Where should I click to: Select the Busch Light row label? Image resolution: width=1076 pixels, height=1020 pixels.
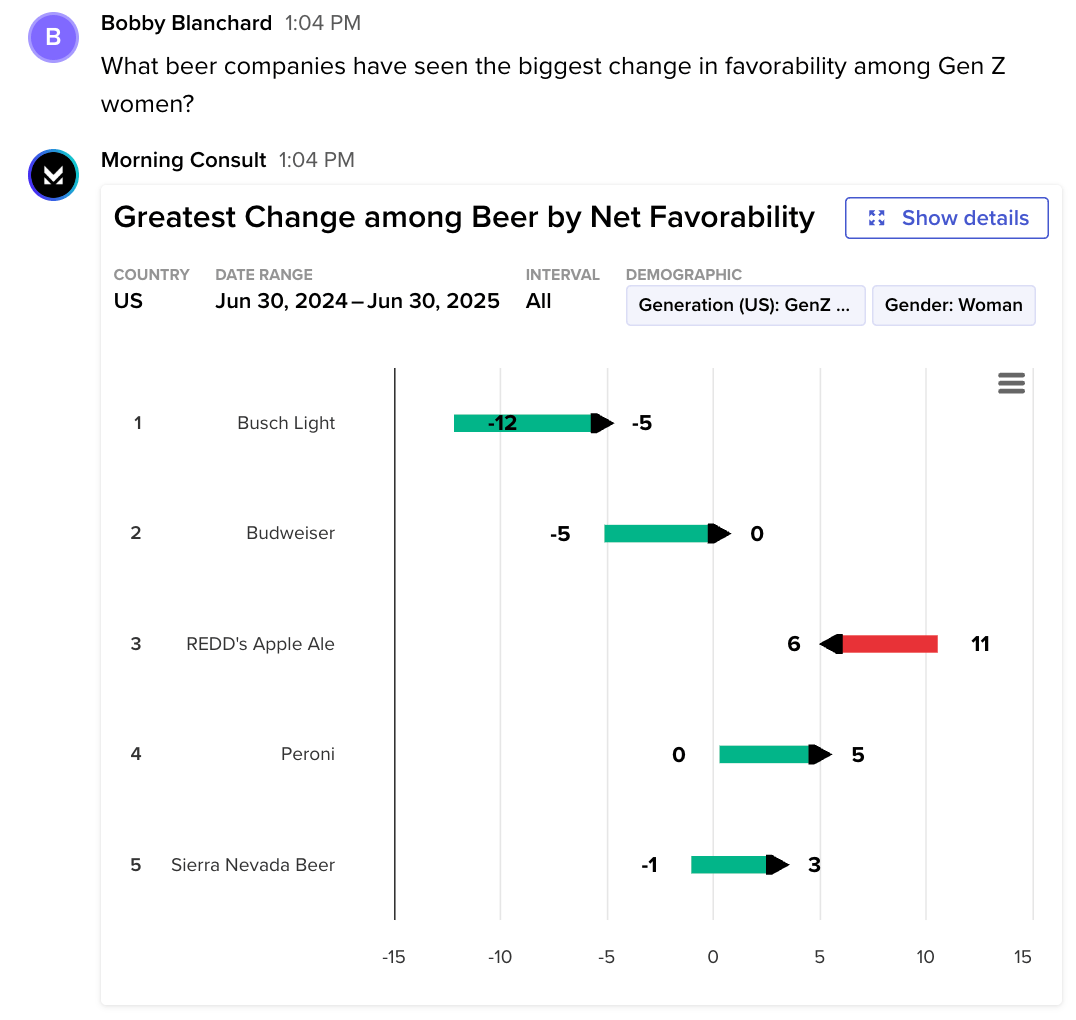[x=286, y=423]
